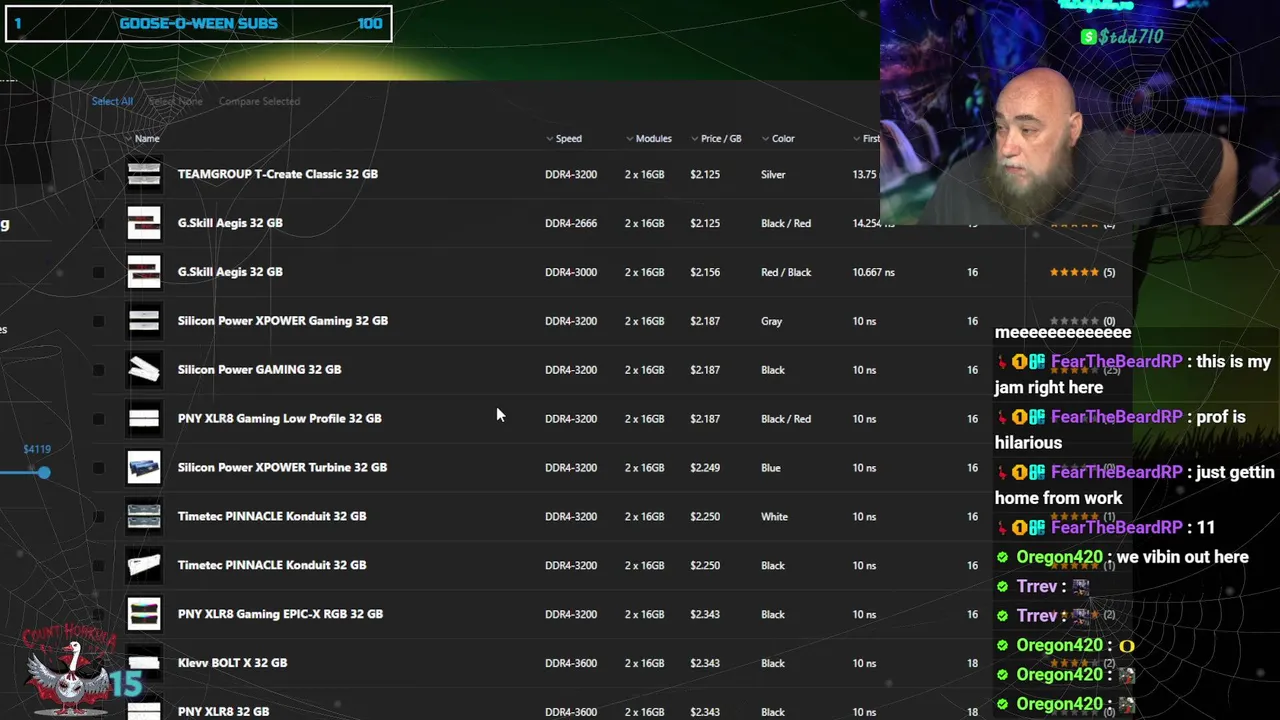The height and width of the screenshot is (720, 1280).
Task: Click the white Timetec PINNACLE Konduit image
Action: [144, 516]
